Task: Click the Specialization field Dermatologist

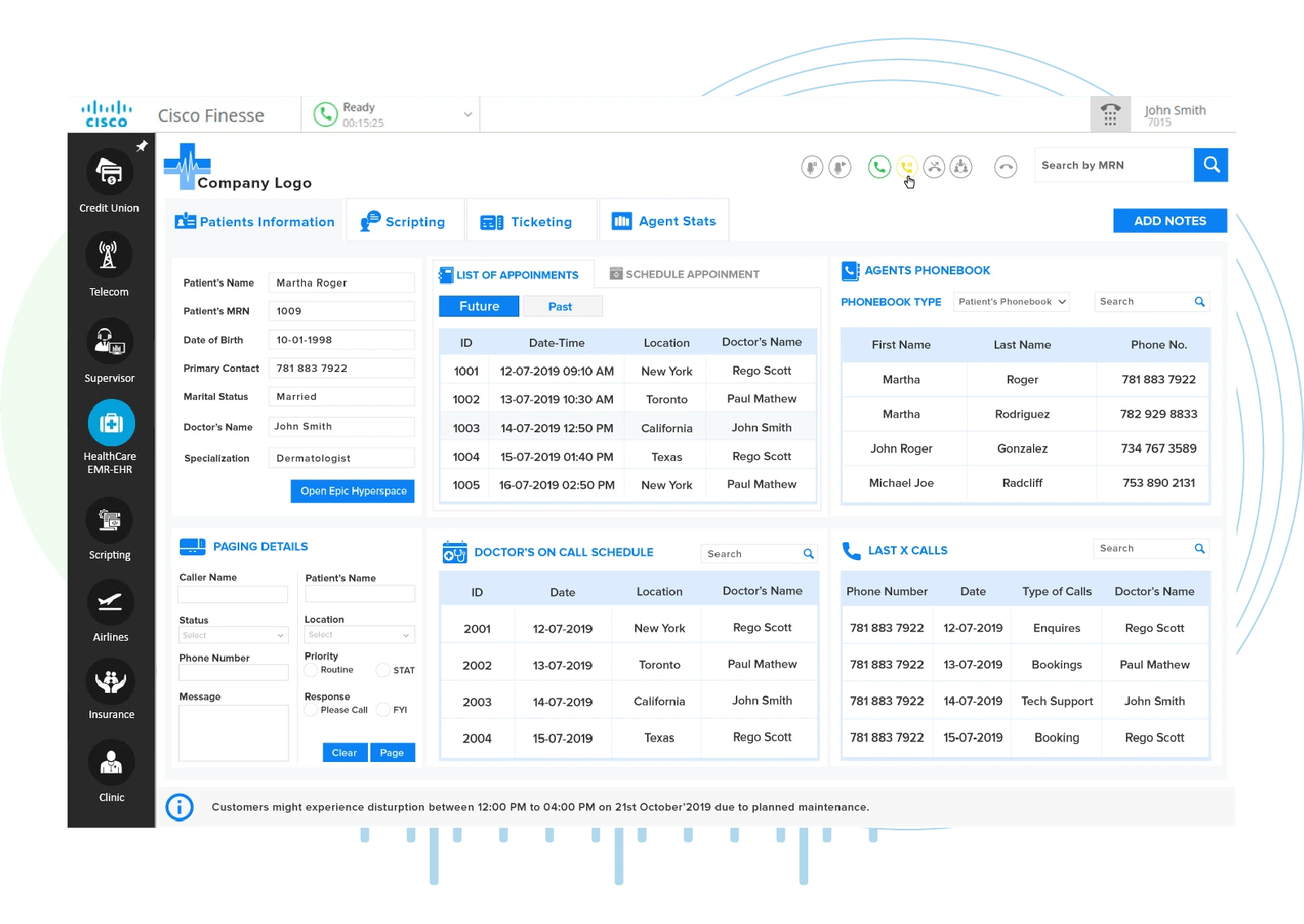Action: (341, 458)
